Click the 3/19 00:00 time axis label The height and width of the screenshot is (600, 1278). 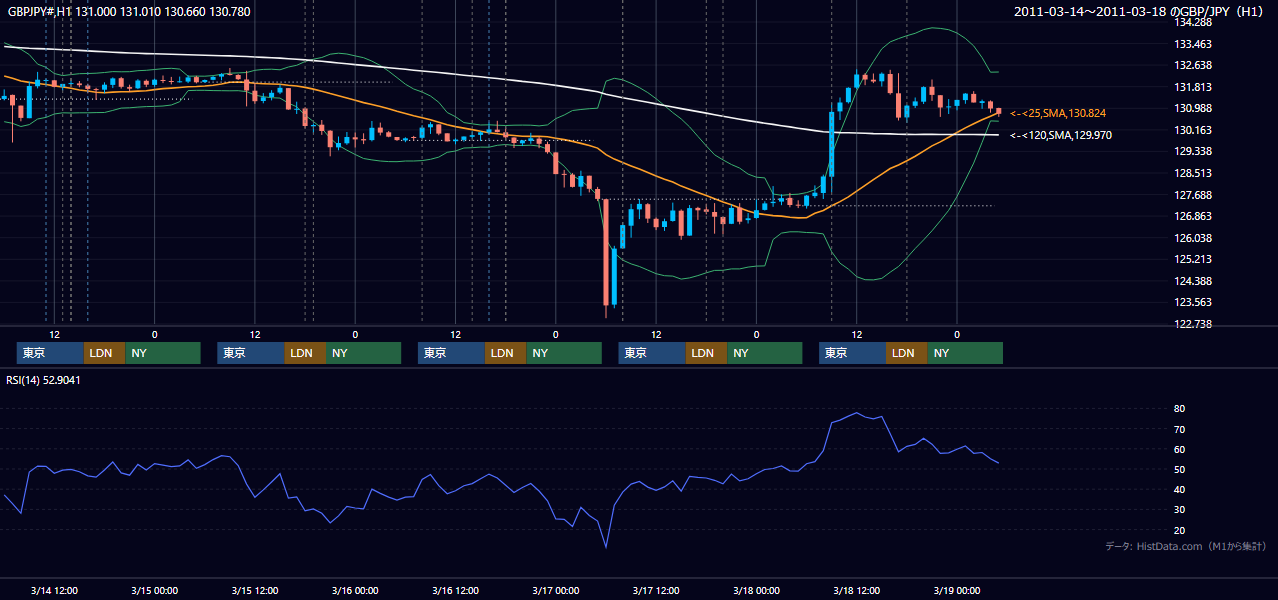tap(956, 590)
